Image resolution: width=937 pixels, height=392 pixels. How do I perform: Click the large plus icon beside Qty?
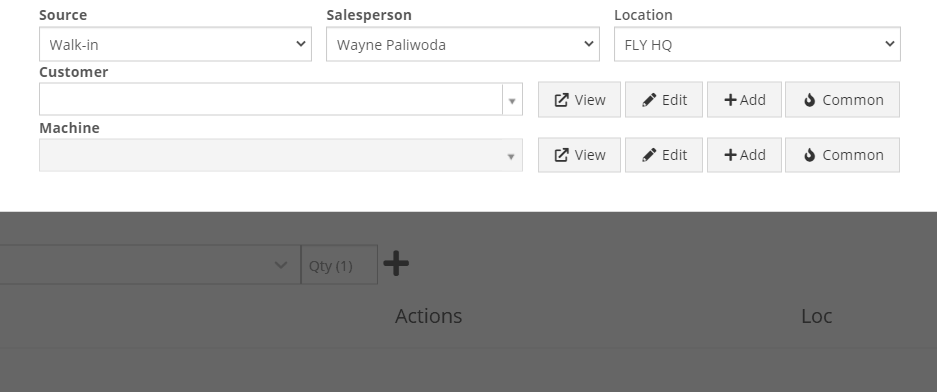pyautogui.click(x=396, y=264)
